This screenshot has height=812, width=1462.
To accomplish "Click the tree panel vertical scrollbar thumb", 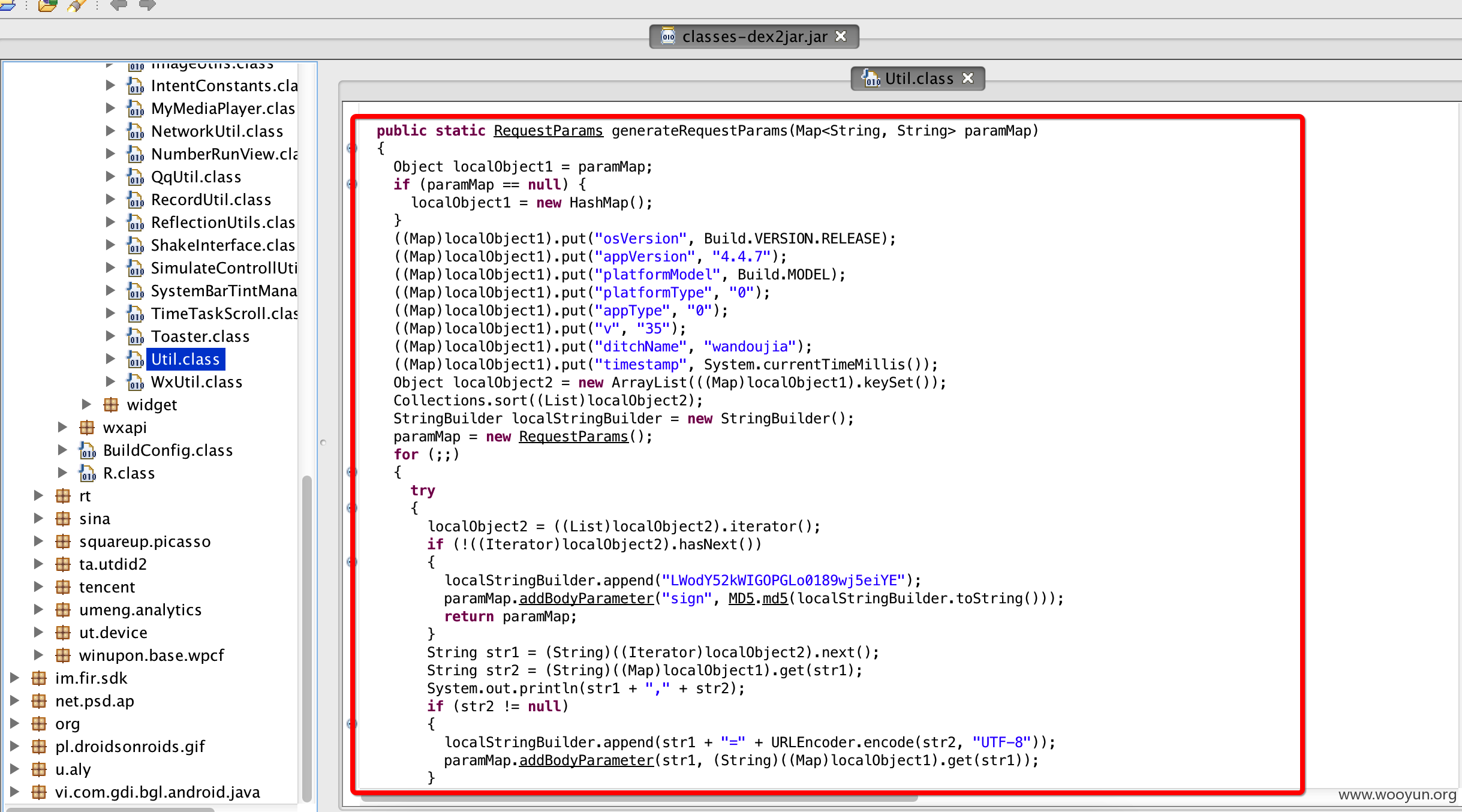I will [x=307, y=638].
